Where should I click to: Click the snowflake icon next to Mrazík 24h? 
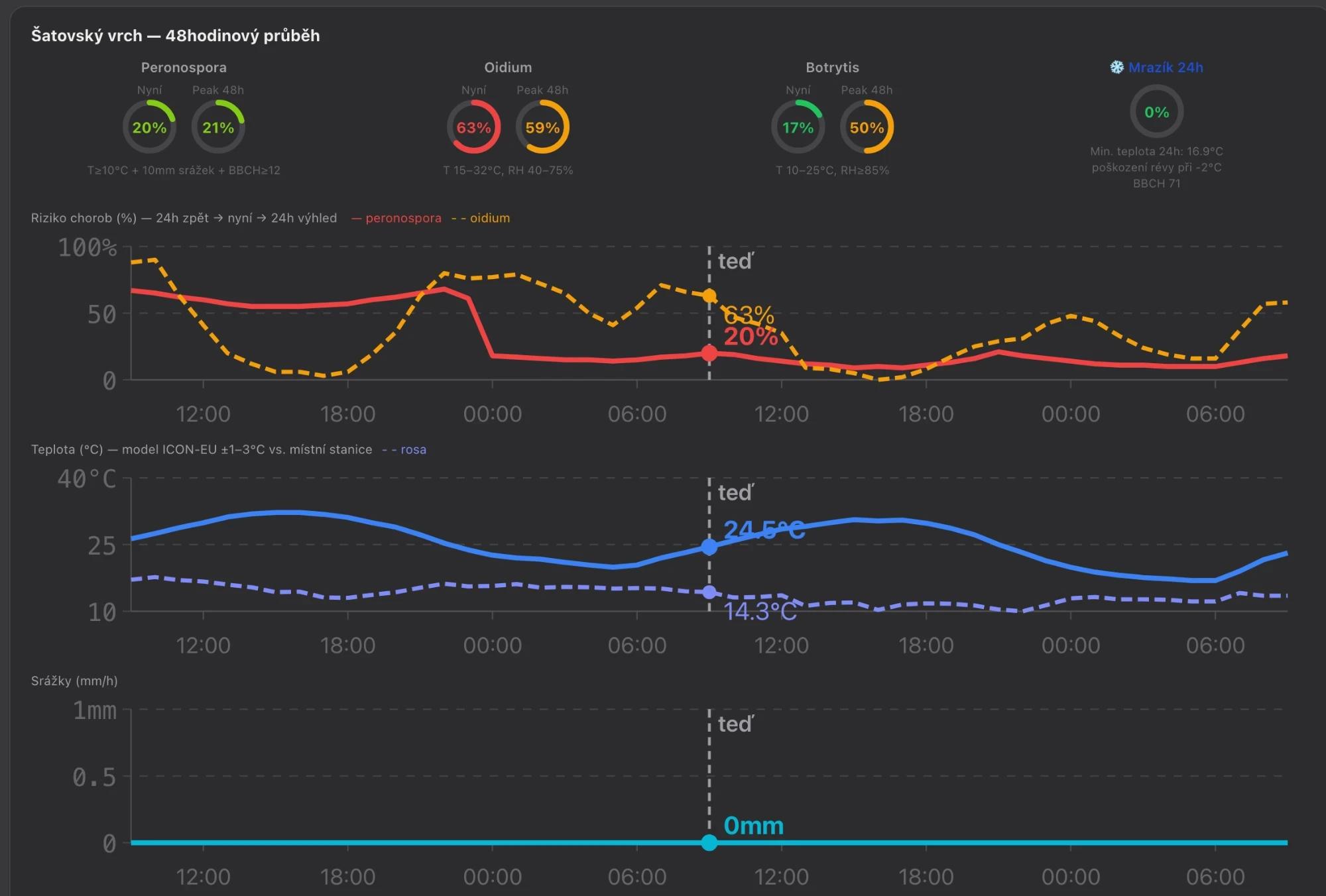pyautogui.click(x=1117, y=68)
